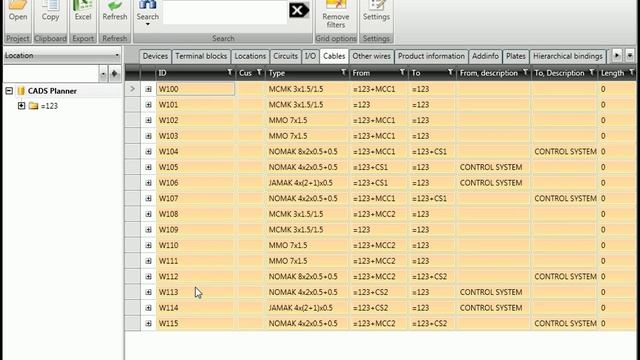
Task: Switch to the Other wires tab
Action: (371, 56)
